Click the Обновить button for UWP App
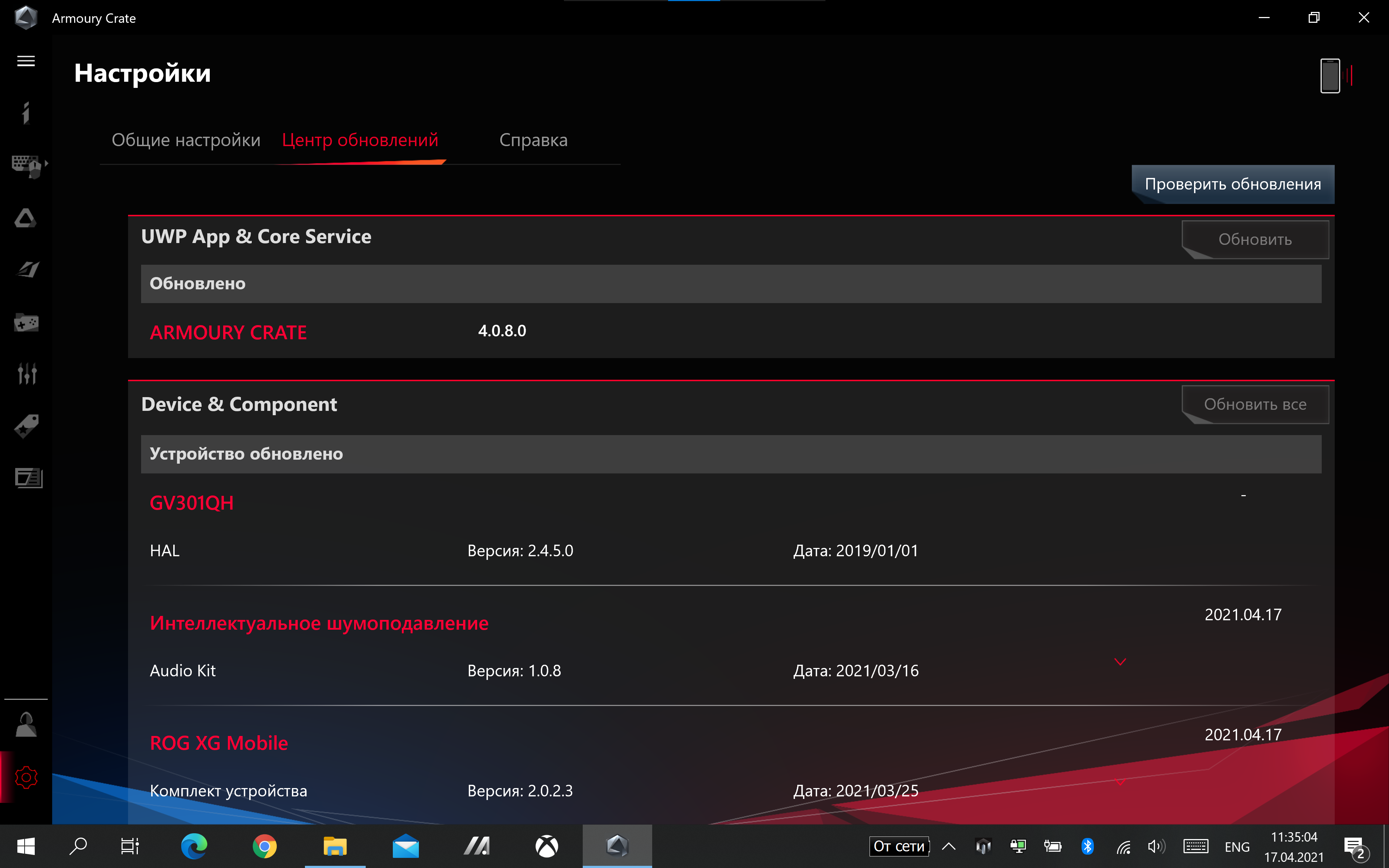1389x868 pixels. point(1255,239)
